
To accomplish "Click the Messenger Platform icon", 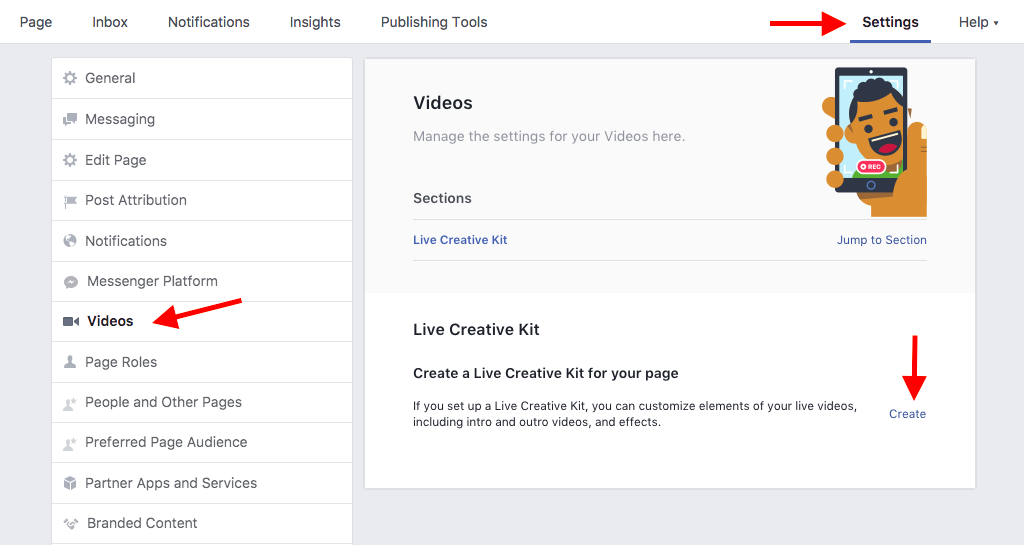I will [71, 282].
